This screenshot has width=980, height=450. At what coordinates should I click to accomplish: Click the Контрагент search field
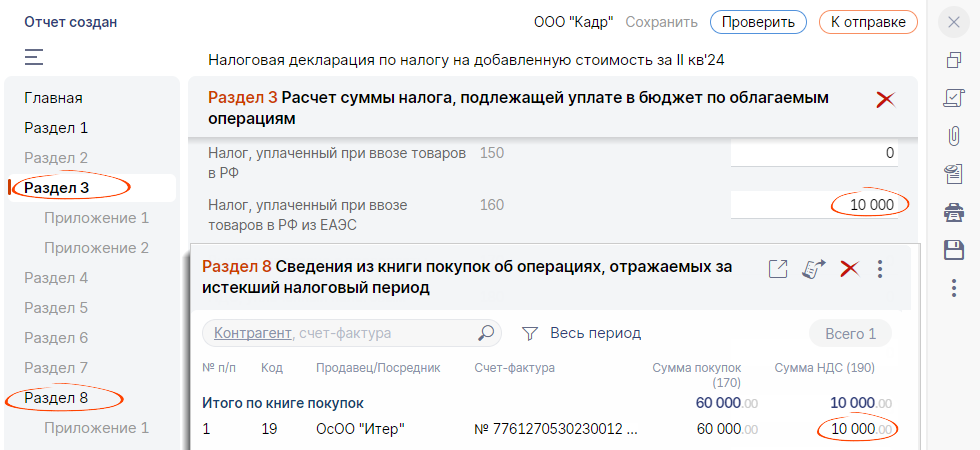click(x=340, y=333)
